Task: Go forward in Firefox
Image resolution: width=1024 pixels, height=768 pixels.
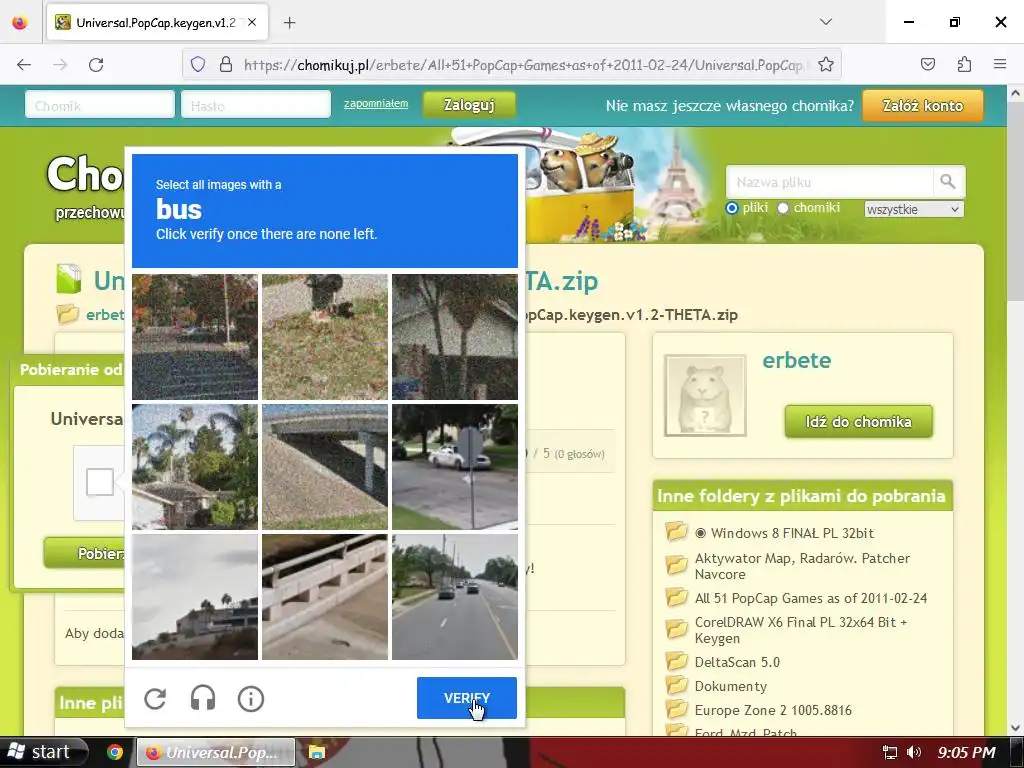Action: (x=60, y=65)
